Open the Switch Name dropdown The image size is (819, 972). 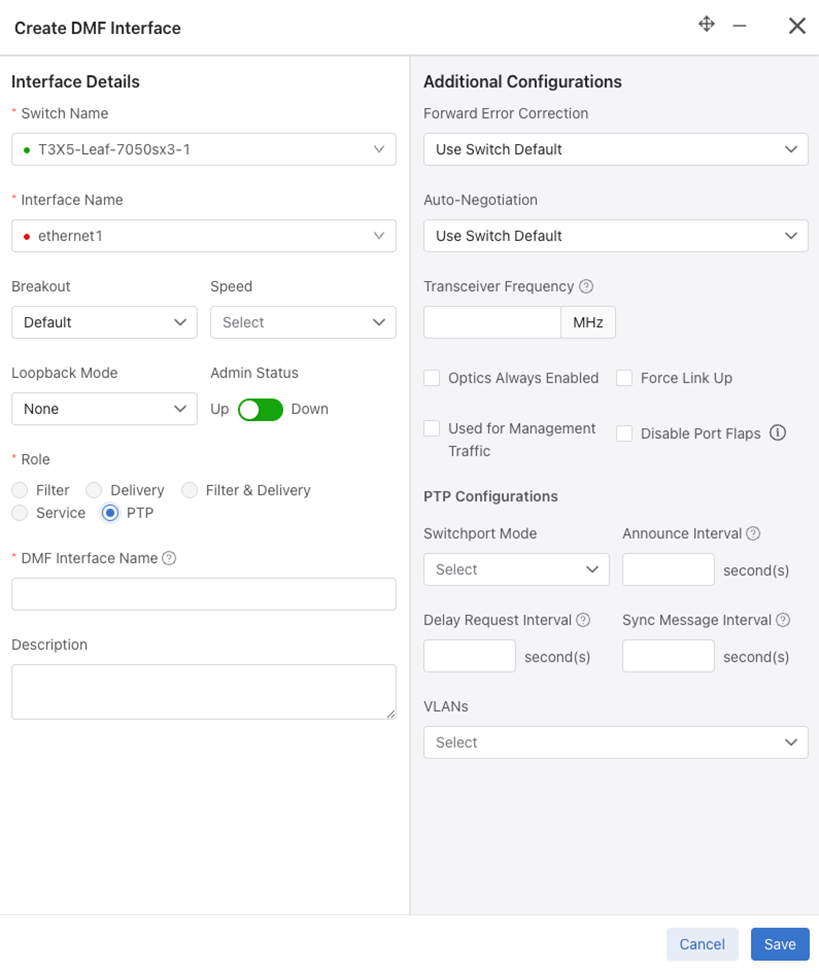click(204, 149)
